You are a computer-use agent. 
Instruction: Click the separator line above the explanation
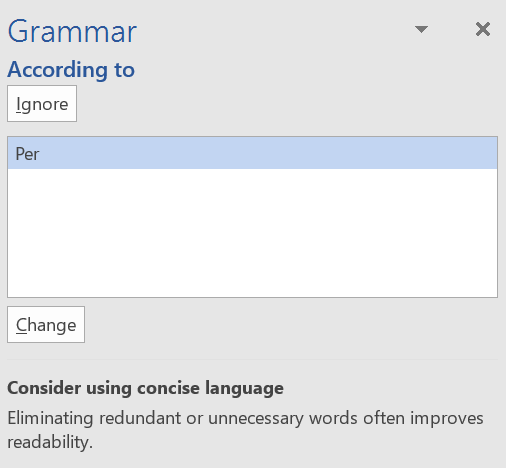click(252, 359)
